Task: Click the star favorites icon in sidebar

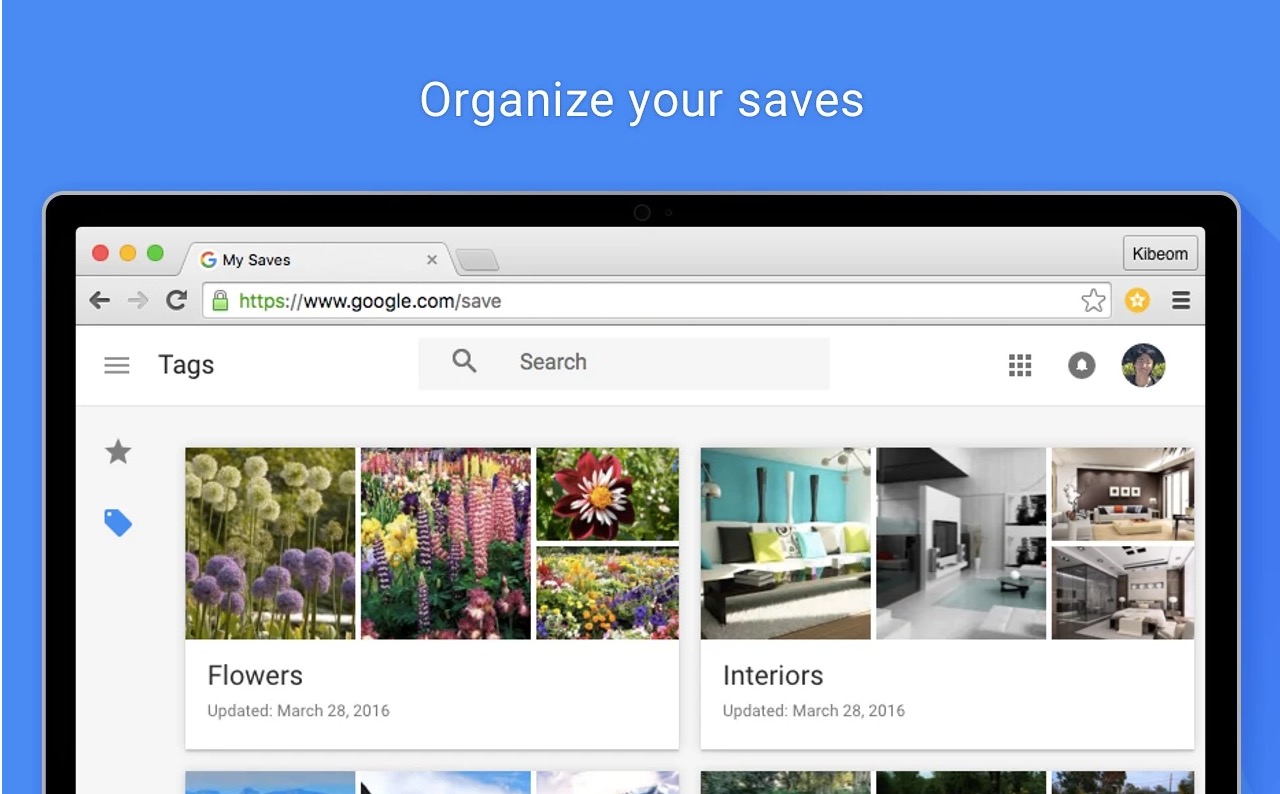Action: [118, 452]
